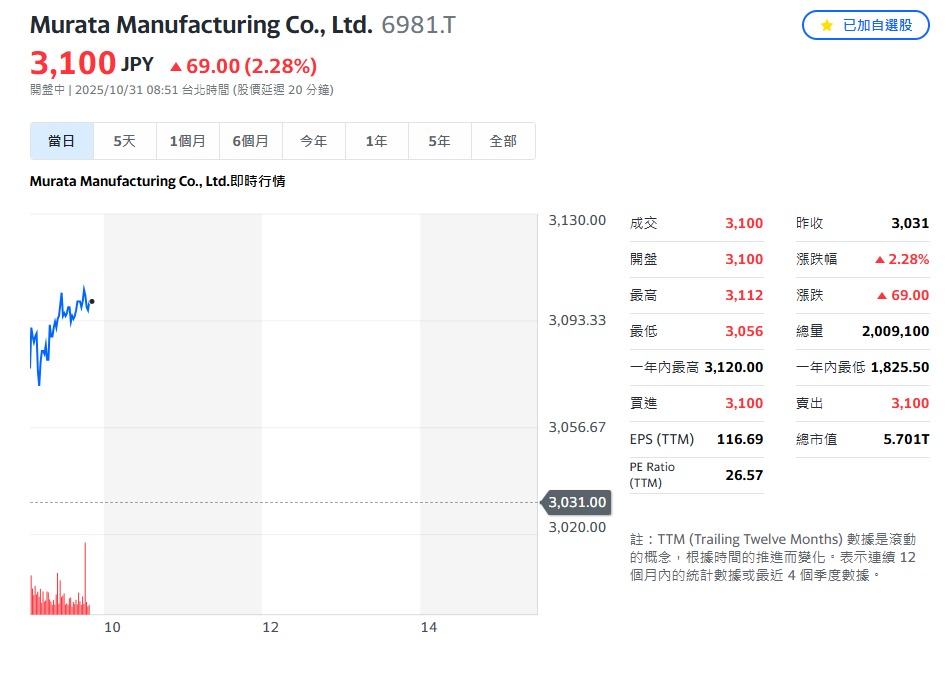950x682 pixels.
Task: Click the up-arrow icon in 漲跌幅 row
Action: tap(880, 260)
